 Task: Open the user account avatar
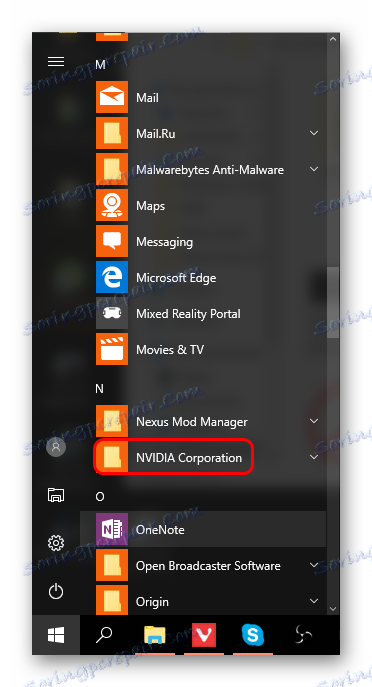(x=56, y=447)
